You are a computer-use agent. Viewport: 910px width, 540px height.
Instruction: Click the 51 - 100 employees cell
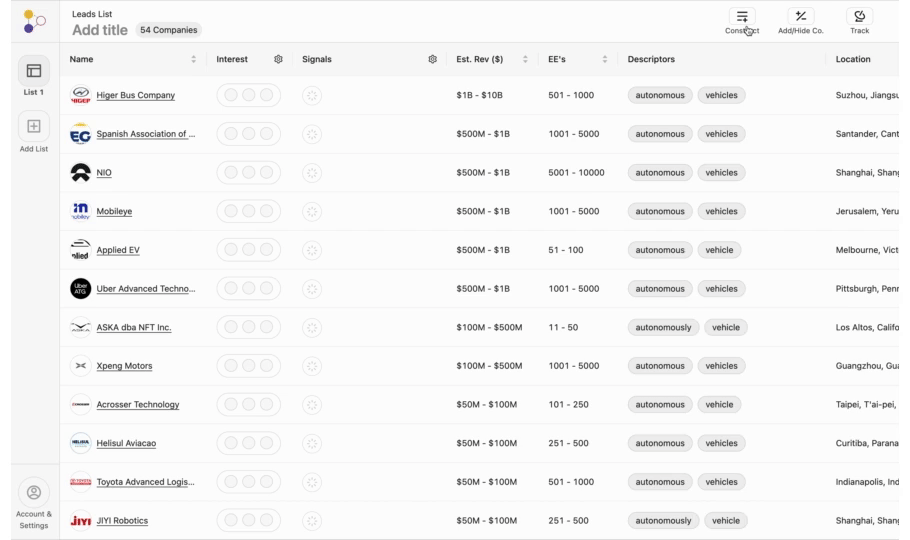point(566,250)
